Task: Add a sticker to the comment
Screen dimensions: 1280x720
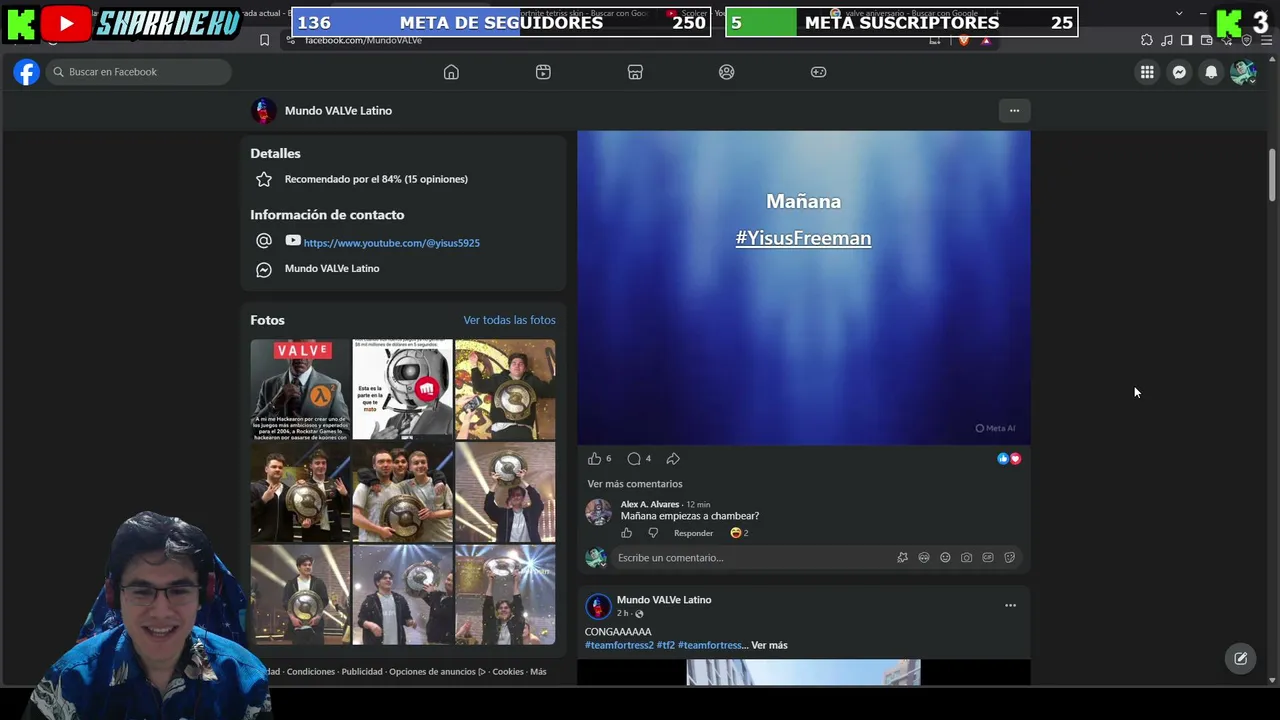Action: point(1009,558)
